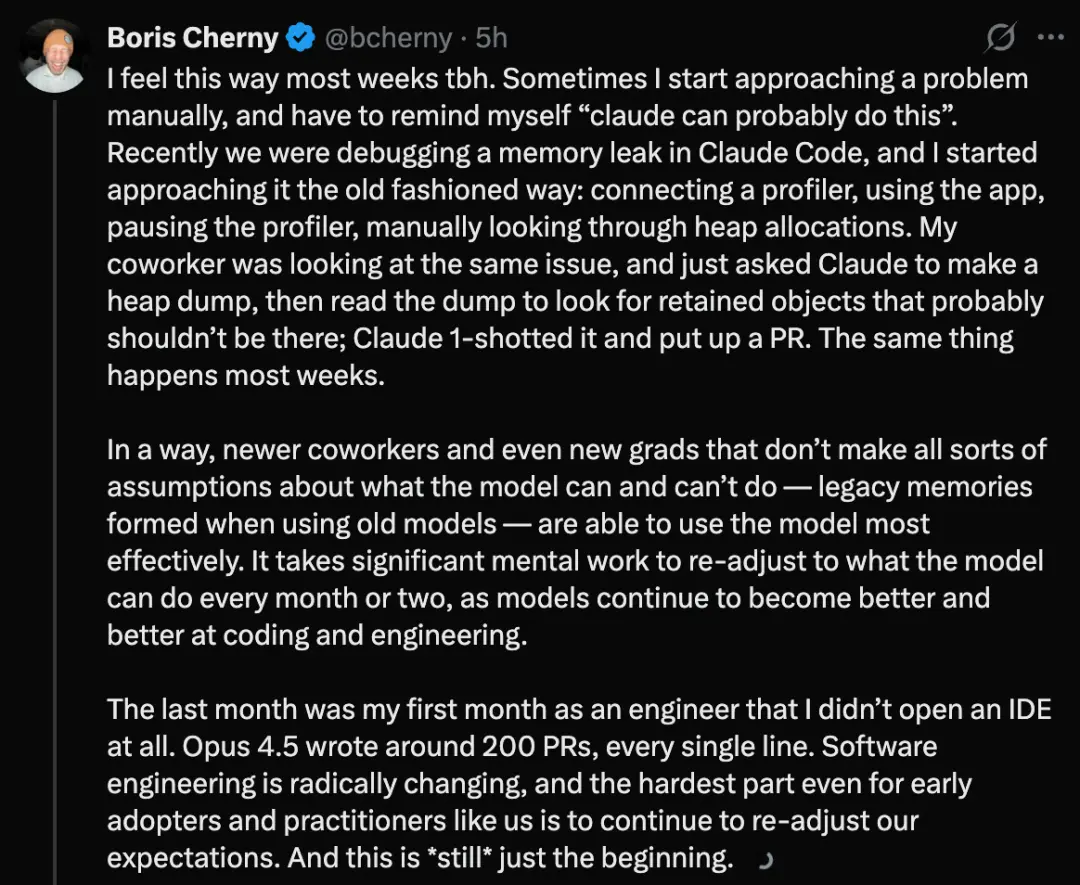Click Boris Cherny's profile picture
Viewport: 1080px width, 885px height.
coord(54,55)
